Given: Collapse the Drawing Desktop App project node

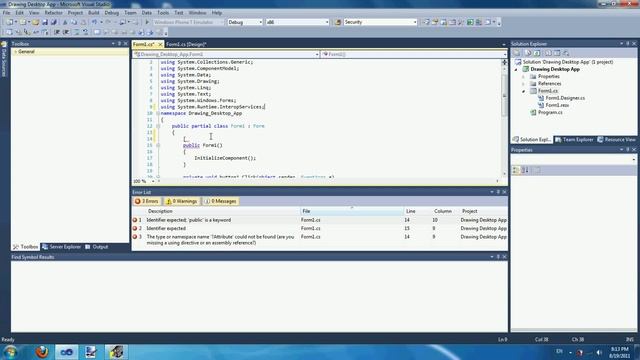Looking at the screenshot, I should [516, 69].
